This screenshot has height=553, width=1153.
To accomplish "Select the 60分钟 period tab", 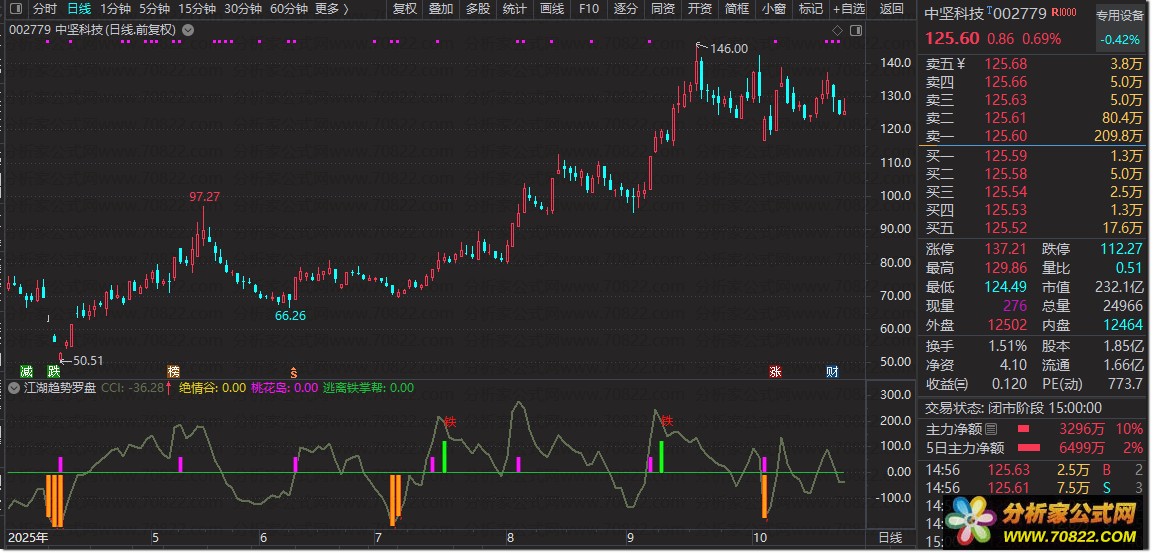I will [289, 9].
